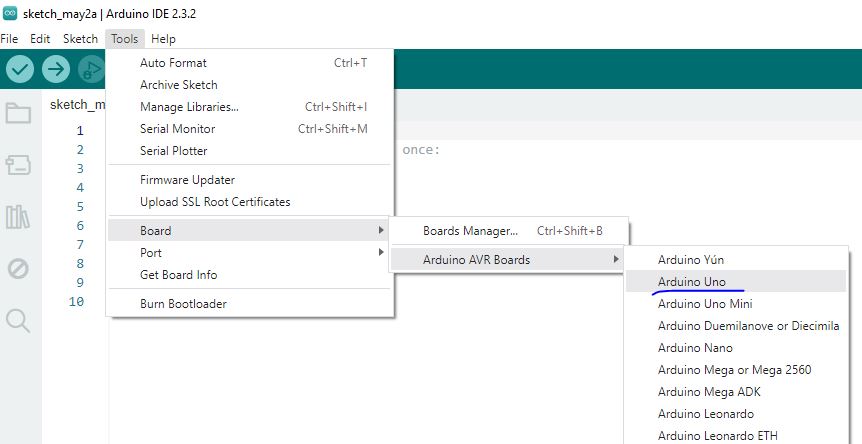Open the File menu

coord(9,39)
